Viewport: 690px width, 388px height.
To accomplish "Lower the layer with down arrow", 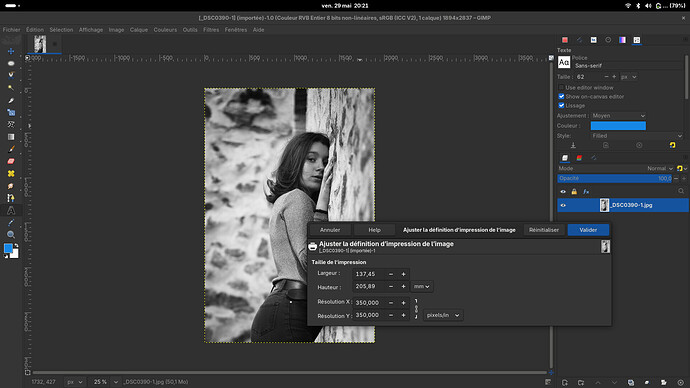I will pos(614,383).
